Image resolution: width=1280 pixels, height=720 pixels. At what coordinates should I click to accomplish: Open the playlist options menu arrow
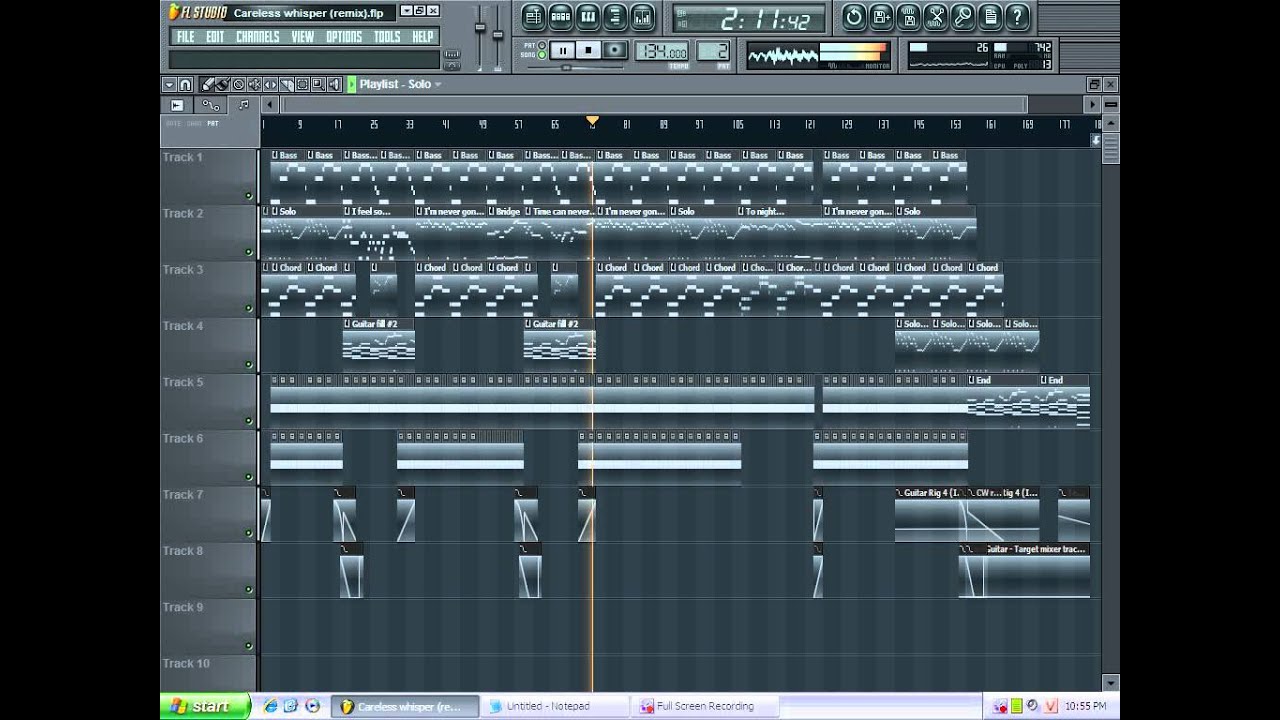pos(169,84)
